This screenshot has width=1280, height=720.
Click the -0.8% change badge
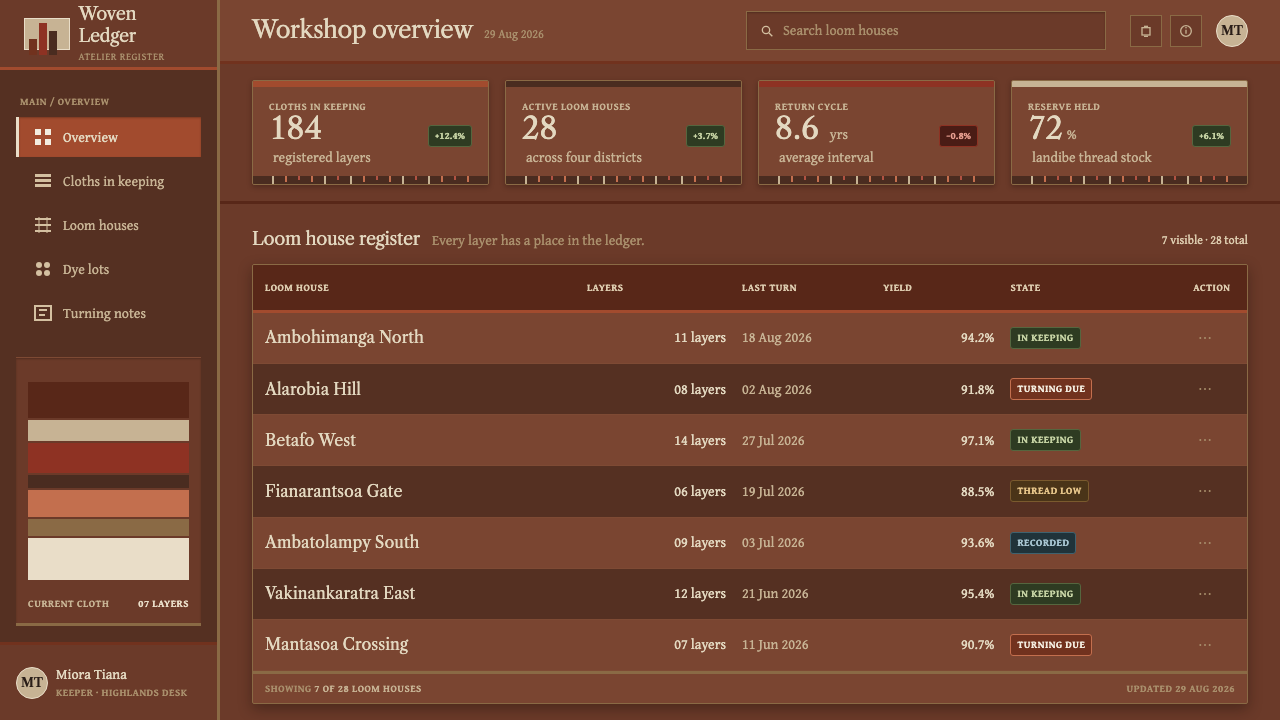[958, 136]
